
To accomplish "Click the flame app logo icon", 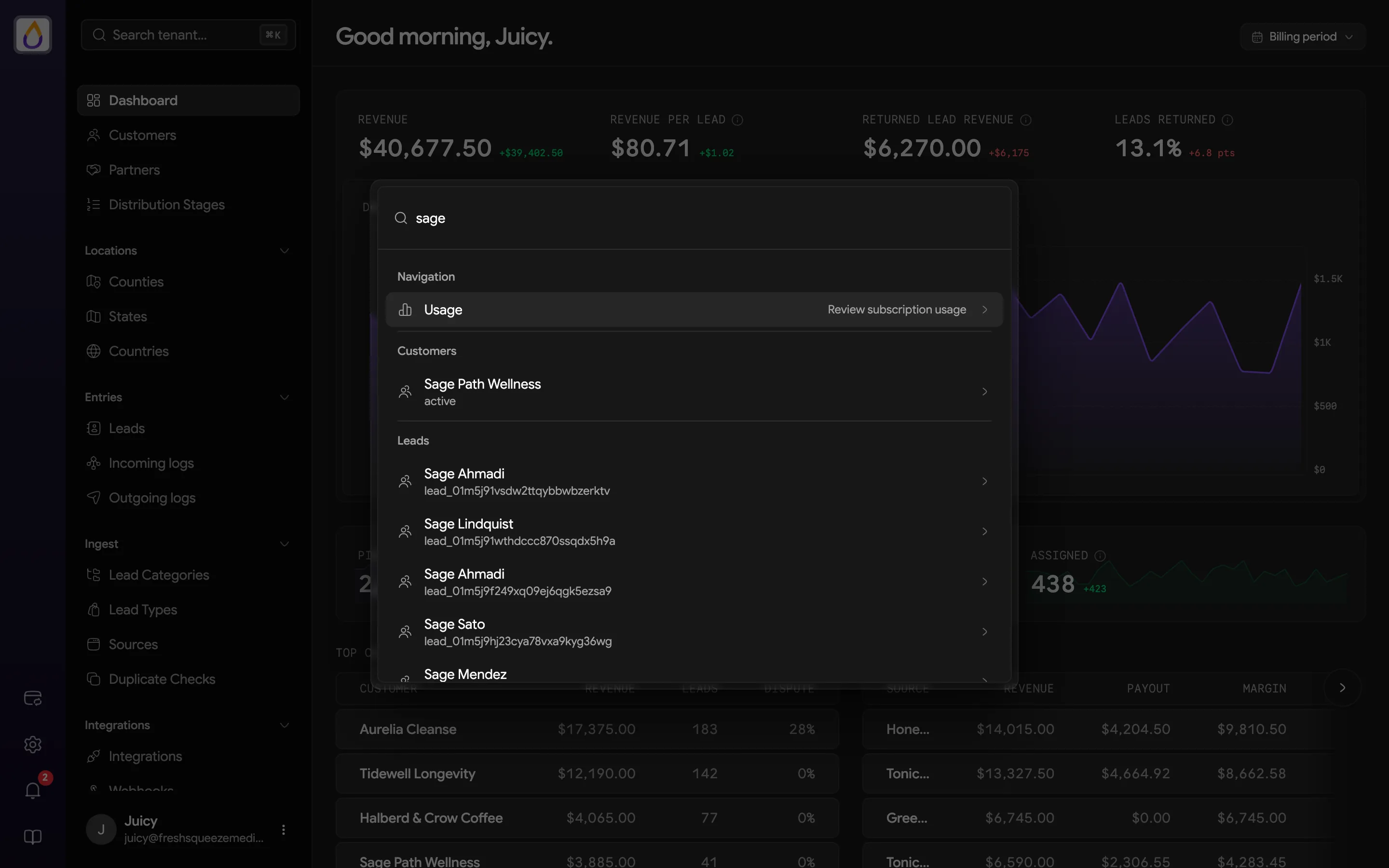I will 33,35.
